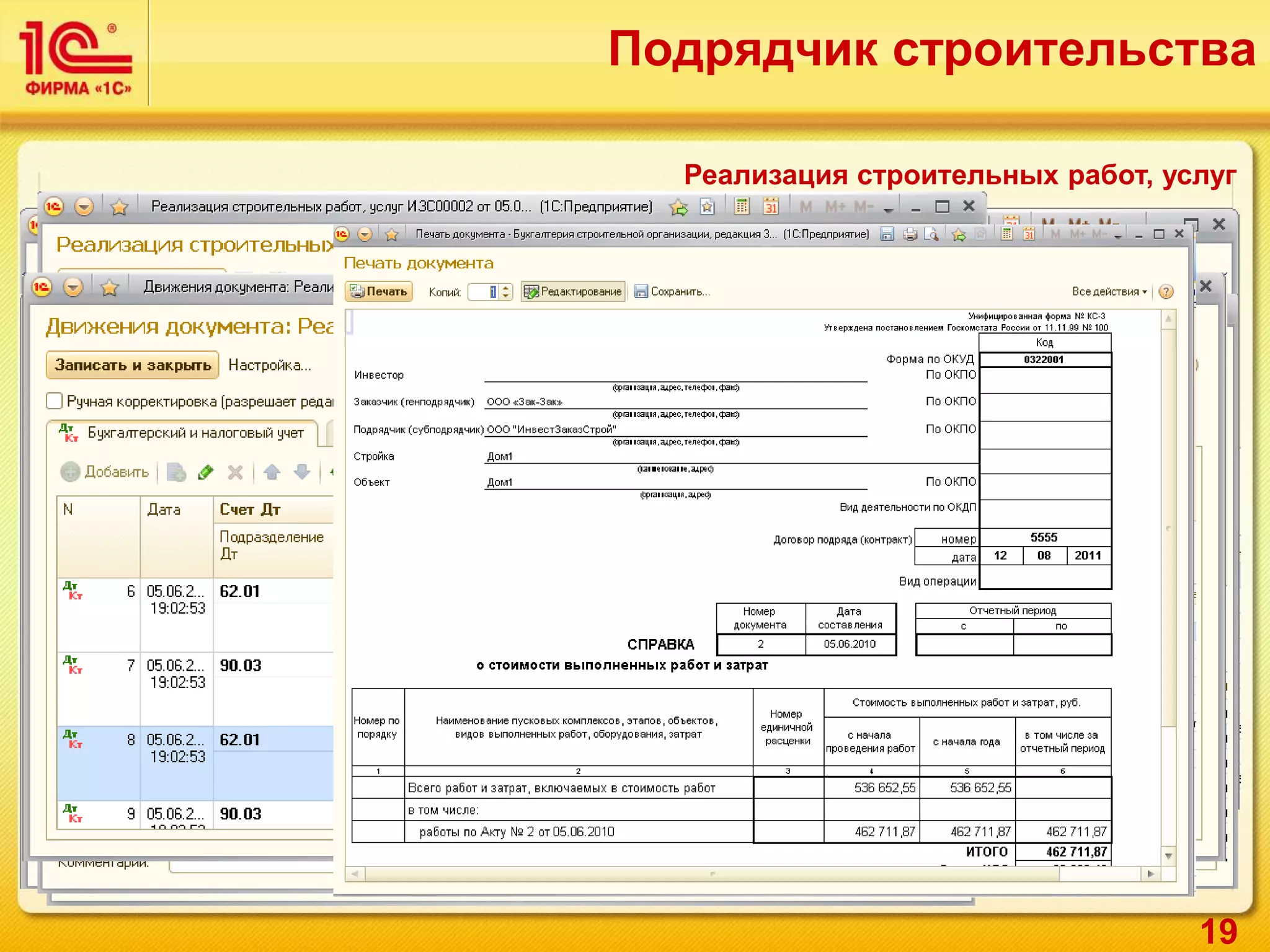Image resolution: width=1270 pixels, height=952 pixels.
Task: Enable the Ручная корректировка checkbox
Action: tap(55, 401)
